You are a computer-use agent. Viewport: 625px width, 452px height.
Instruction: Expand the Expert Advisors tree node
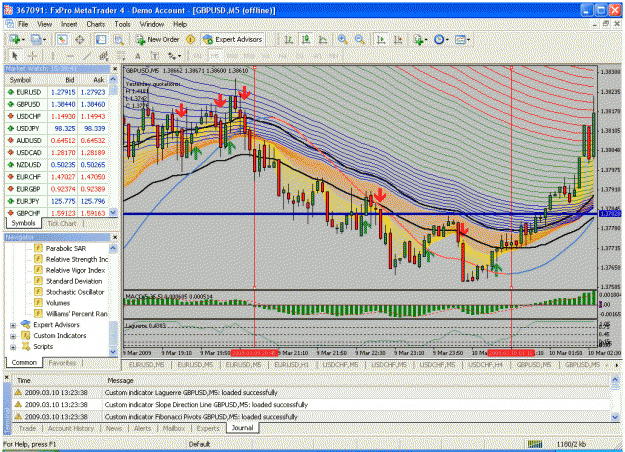13,325
